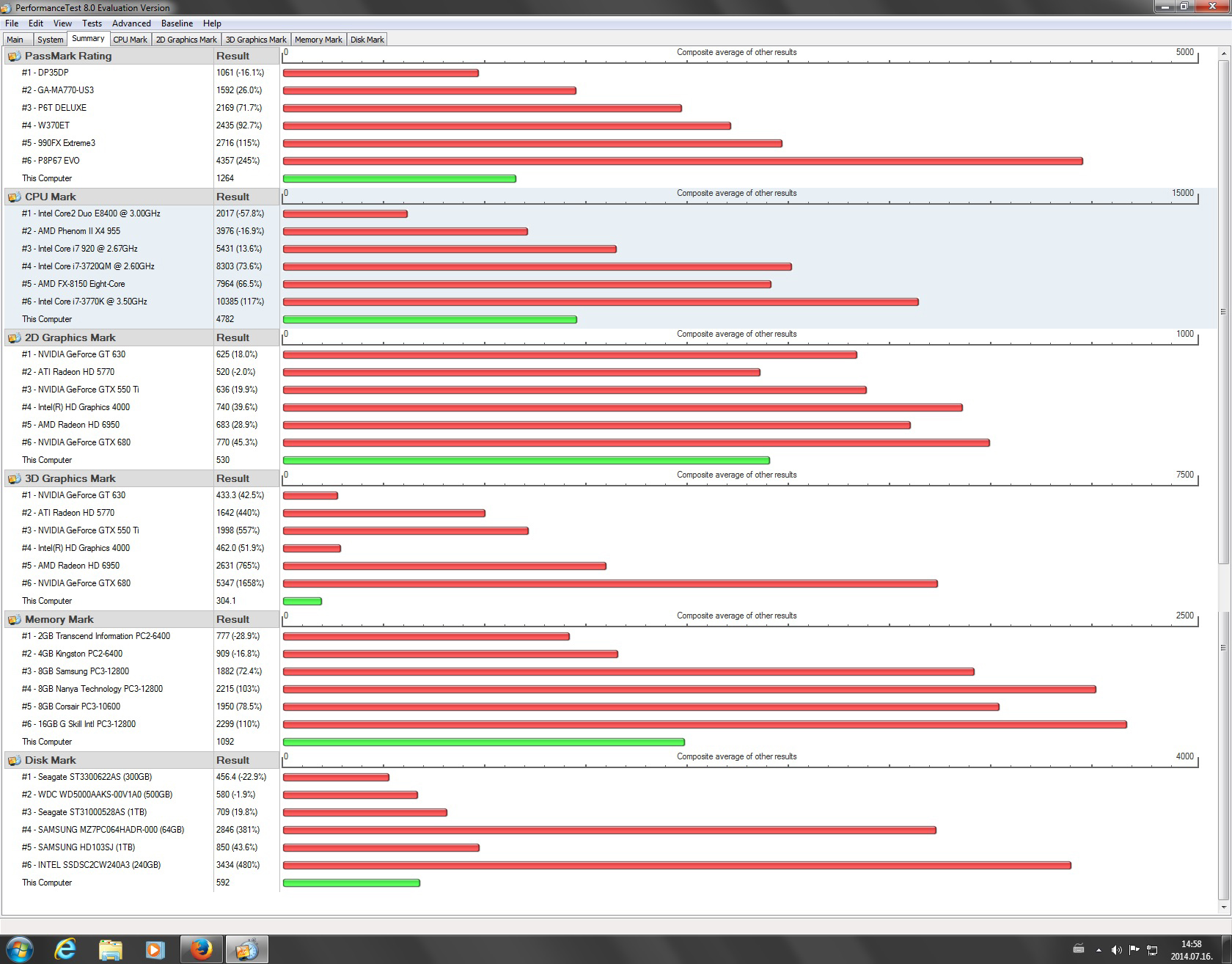Open the Baseline menu
Viewport: 1232px width, 964px height.
(177, 23)
